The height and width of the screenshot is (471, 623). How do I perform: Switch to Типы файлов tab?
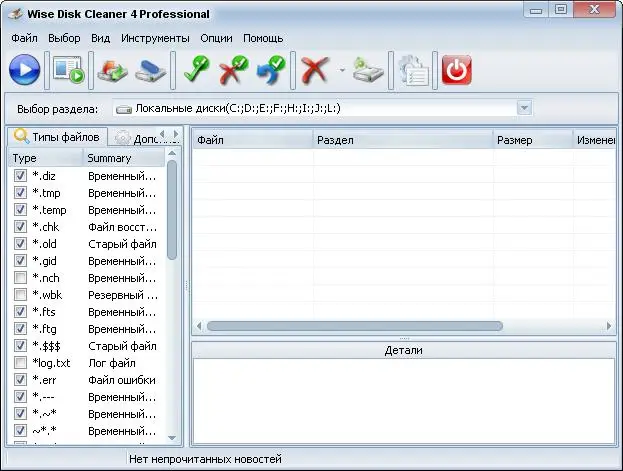point(57,137)
